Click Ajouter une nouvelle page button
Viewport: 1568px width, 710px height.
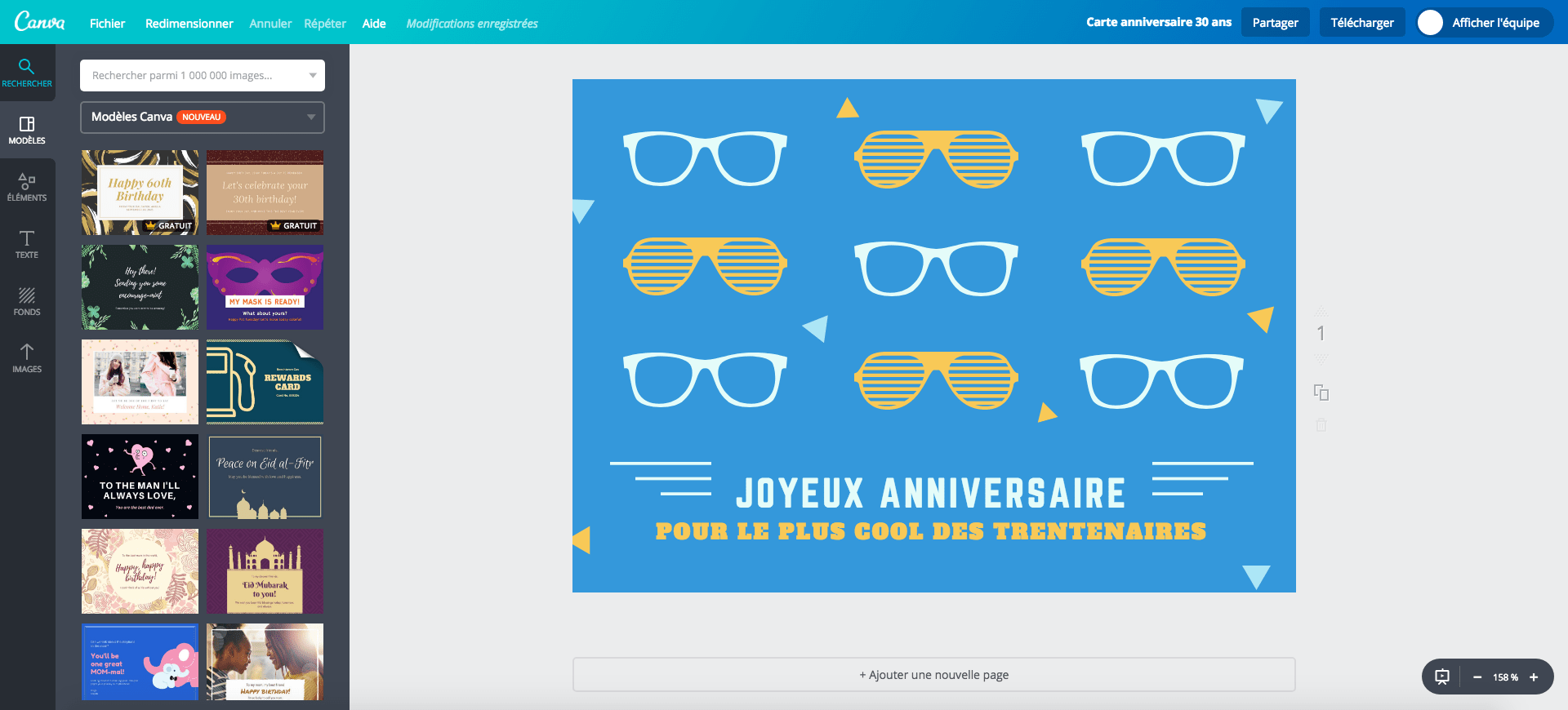point(933,675)
